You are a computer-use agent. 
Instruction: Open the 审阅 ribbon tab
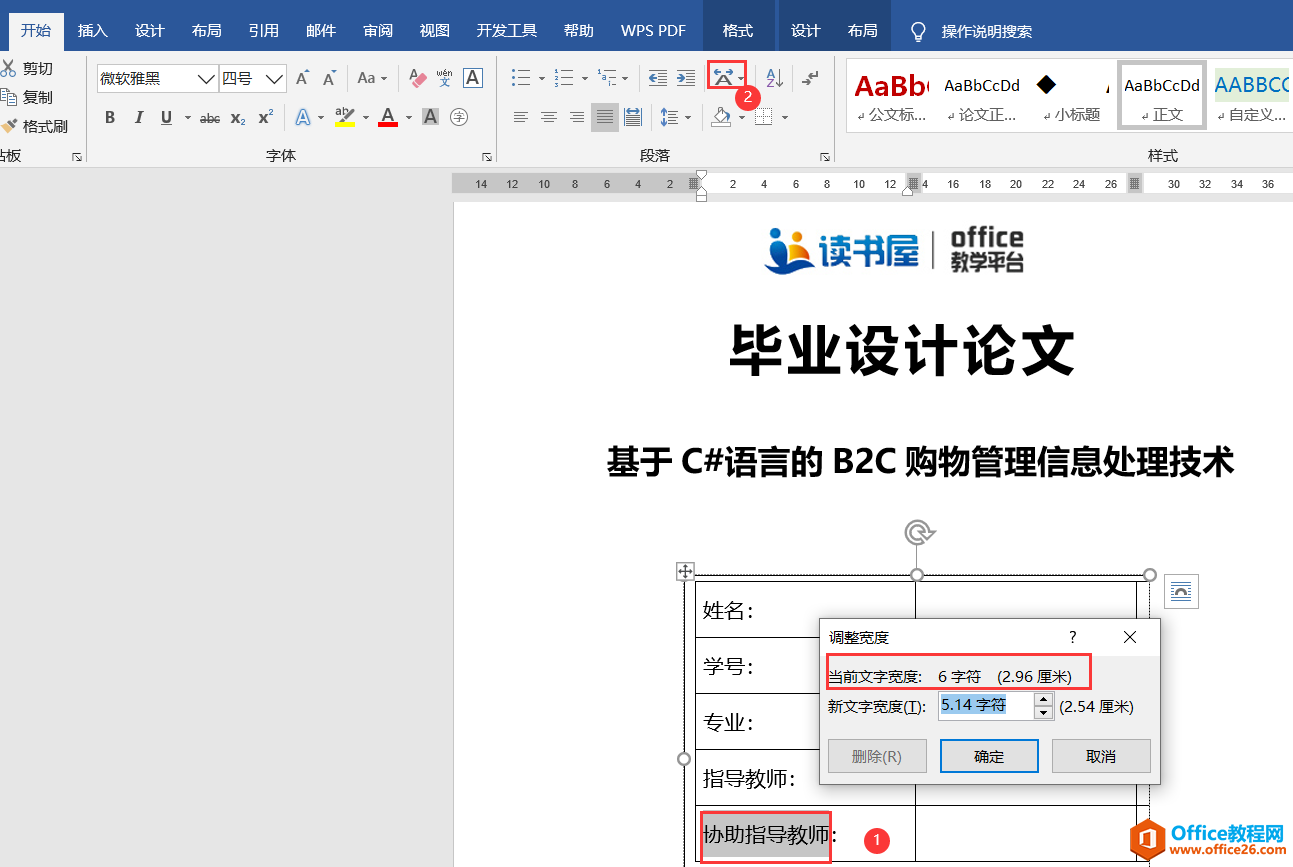tap(377, 31)
